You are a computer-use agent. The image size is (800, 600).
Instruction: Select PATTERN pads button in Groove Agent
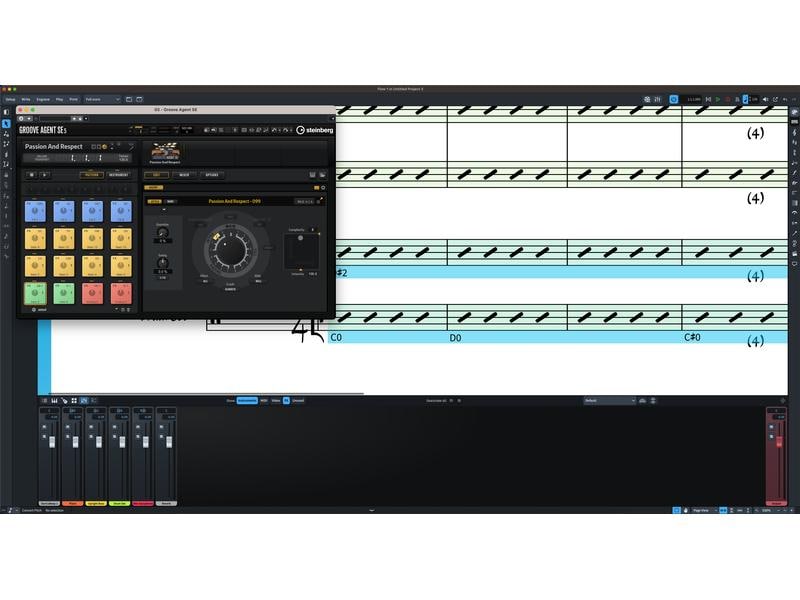tap(92, 175)
